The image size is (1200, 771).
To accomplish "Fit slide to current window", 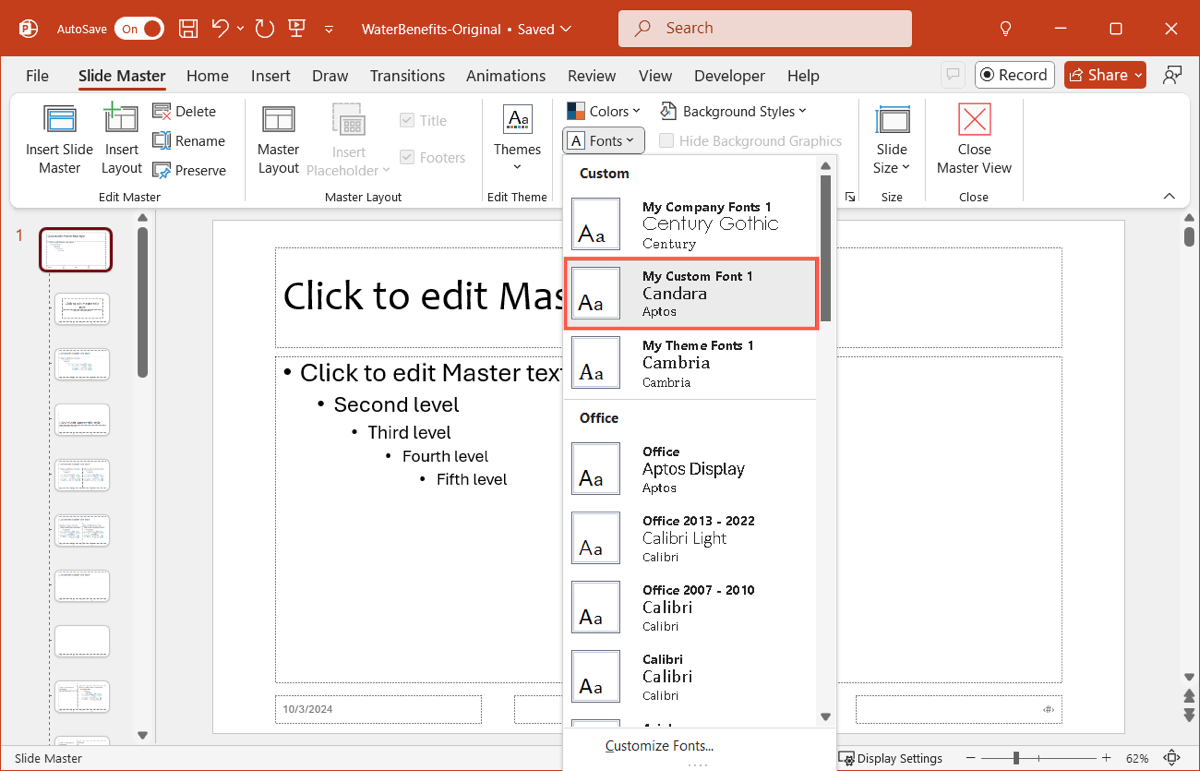I will click(x=1172, y=758).
